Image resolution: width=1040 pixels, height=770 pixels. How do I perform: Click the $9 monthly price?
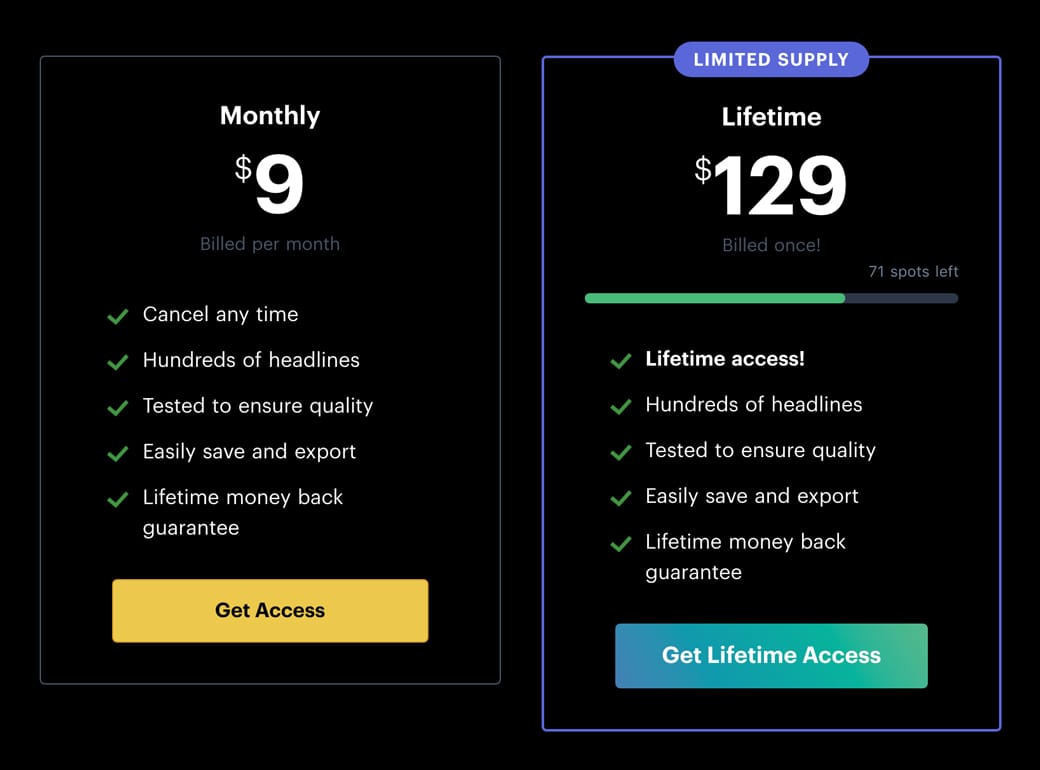pos(270,184)
